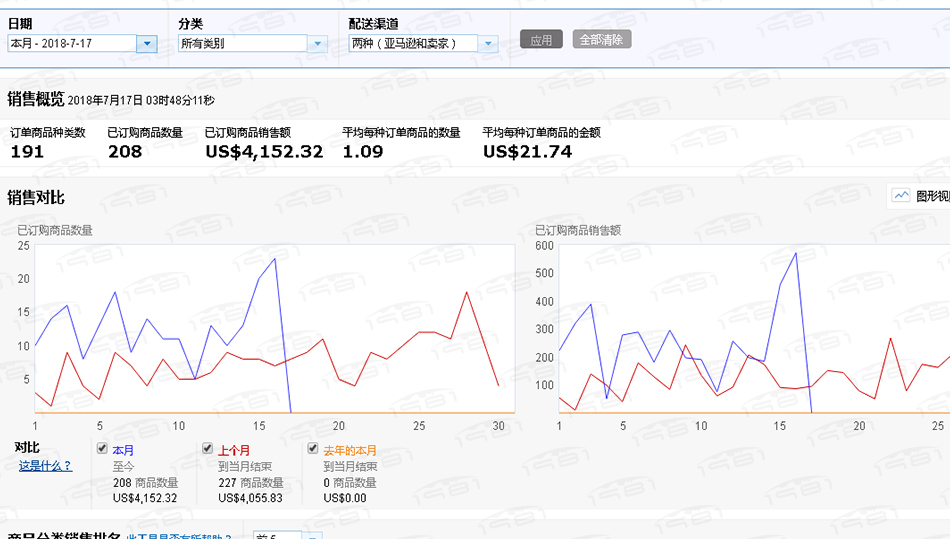Click the blue line peak in 已订购商品数量 chart
This screenshot has width=950, height=539.
[274, 259]
